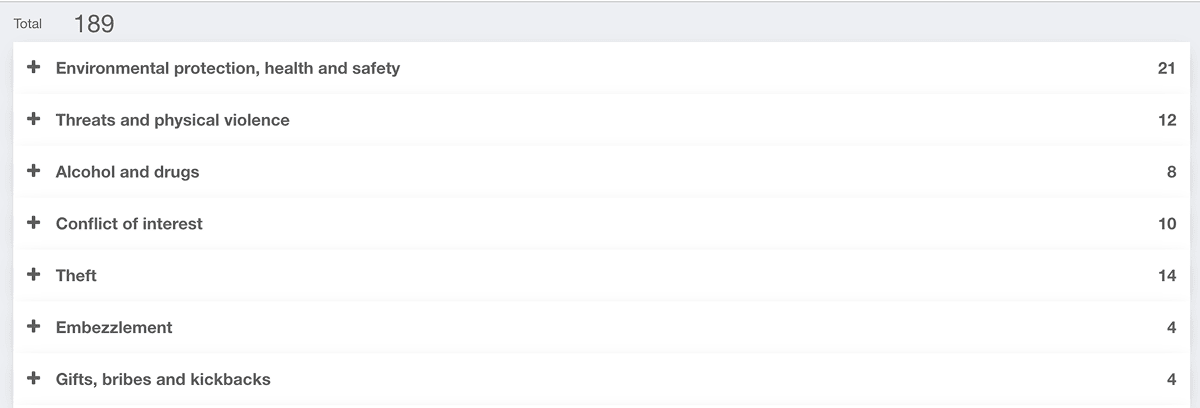Select the Threats and physical violence row title
This screenshot has height=408, width=1200.
click(173, 120)
